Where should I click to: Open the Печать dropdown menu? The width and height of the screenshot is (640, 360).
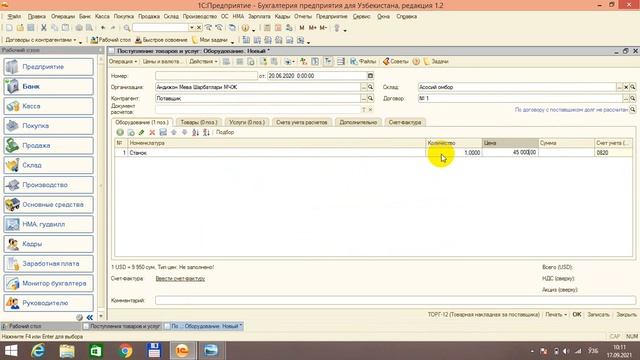click(x=556, y=315)
